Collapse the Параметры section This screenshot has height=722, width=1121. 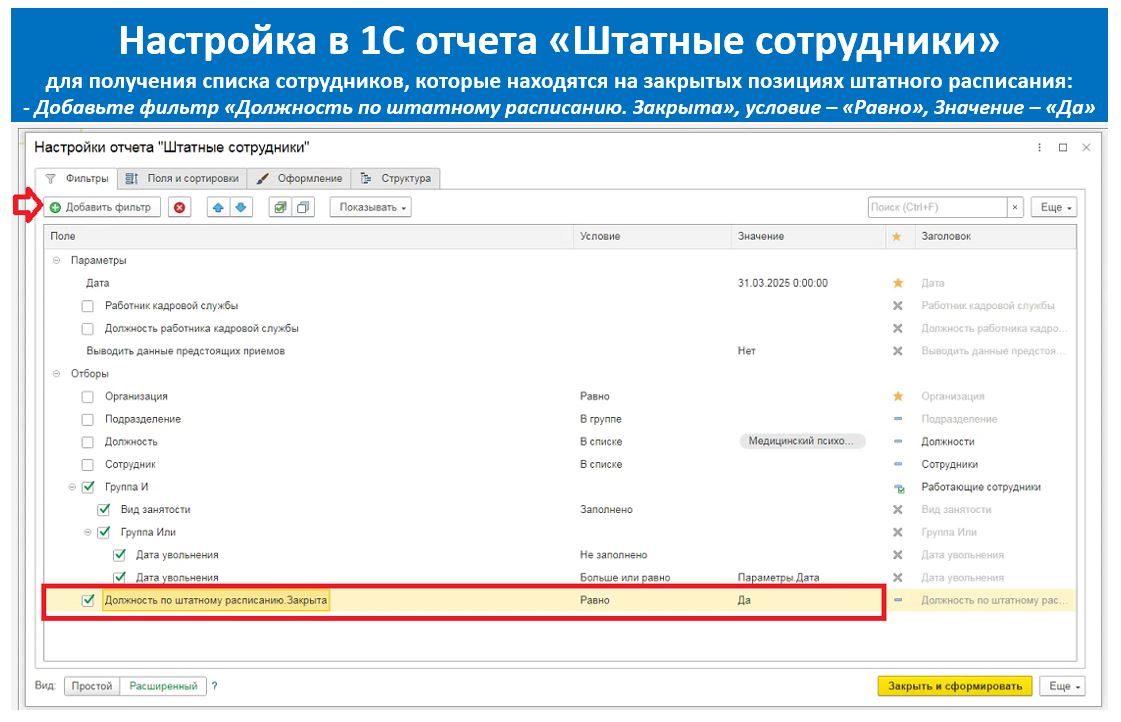(56, 261)
